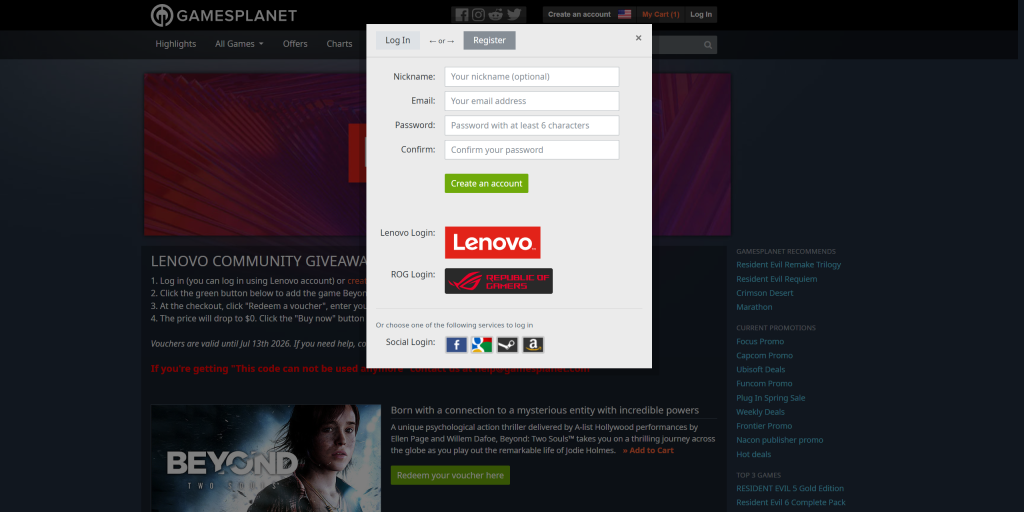Expand the All Games dropdown menu
The image size is (1024, 512).
pyautogui.click(x=239, y=44)
